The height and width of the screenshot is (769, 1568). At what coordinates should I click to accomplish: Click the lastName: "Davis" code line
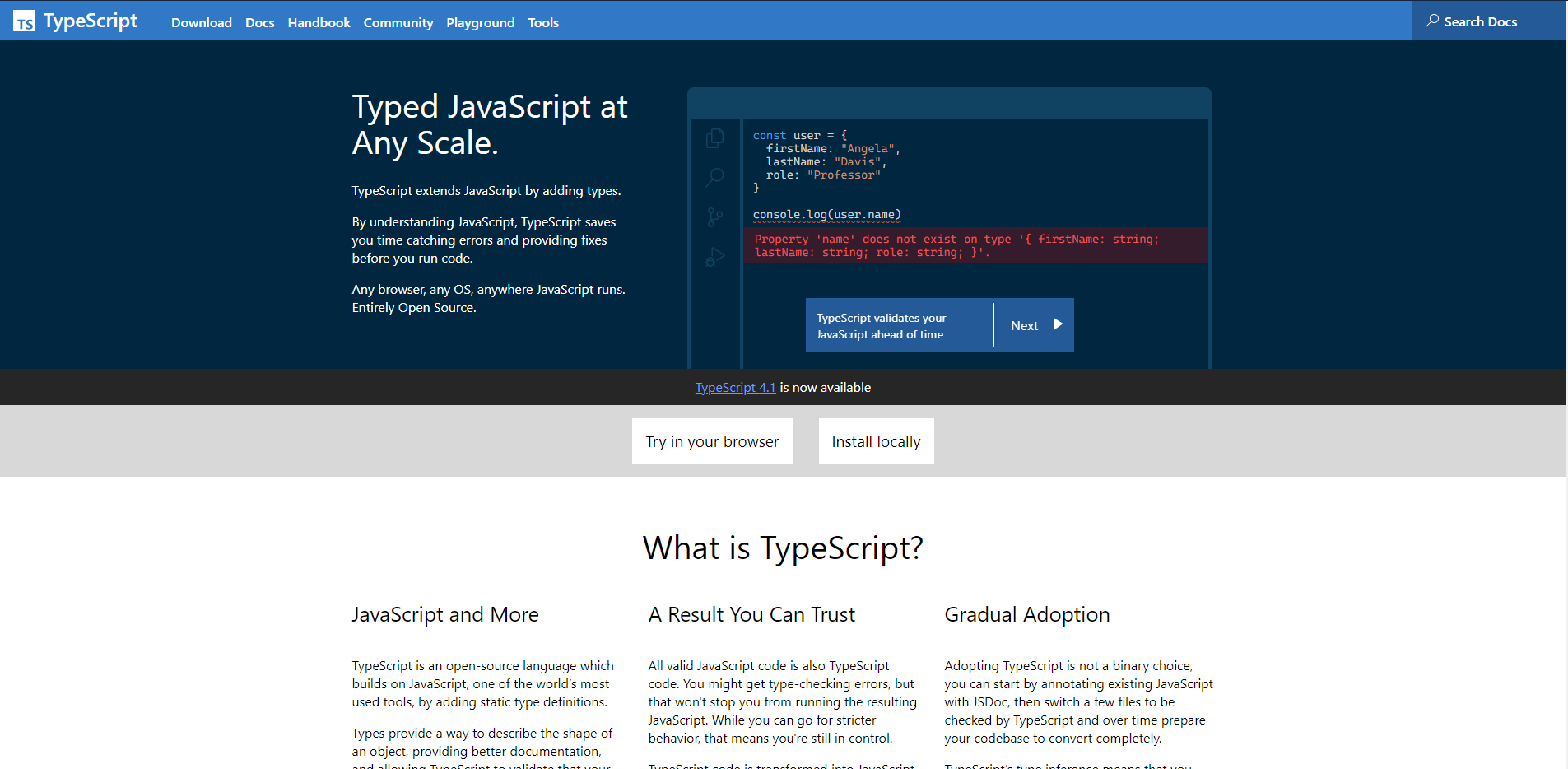826,161
